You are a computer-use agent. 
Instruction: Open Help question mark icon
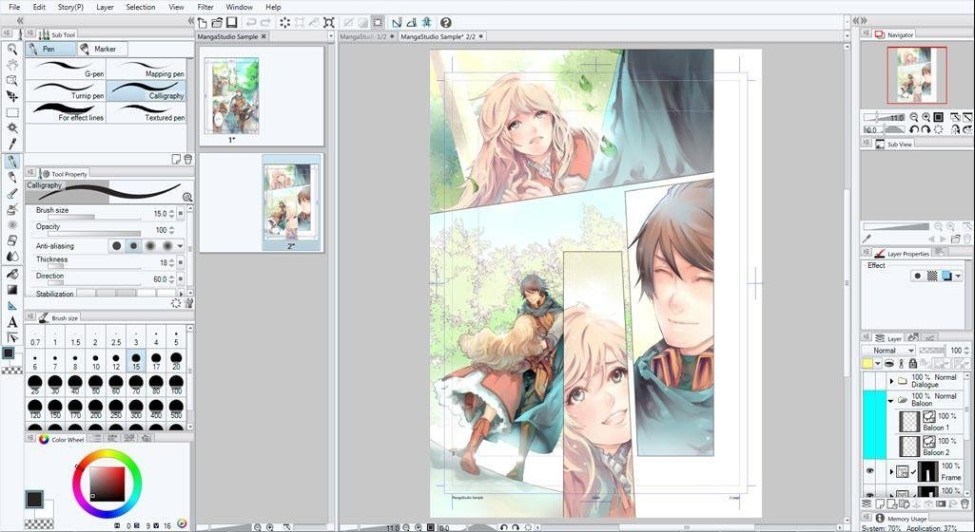click(446, 22)
